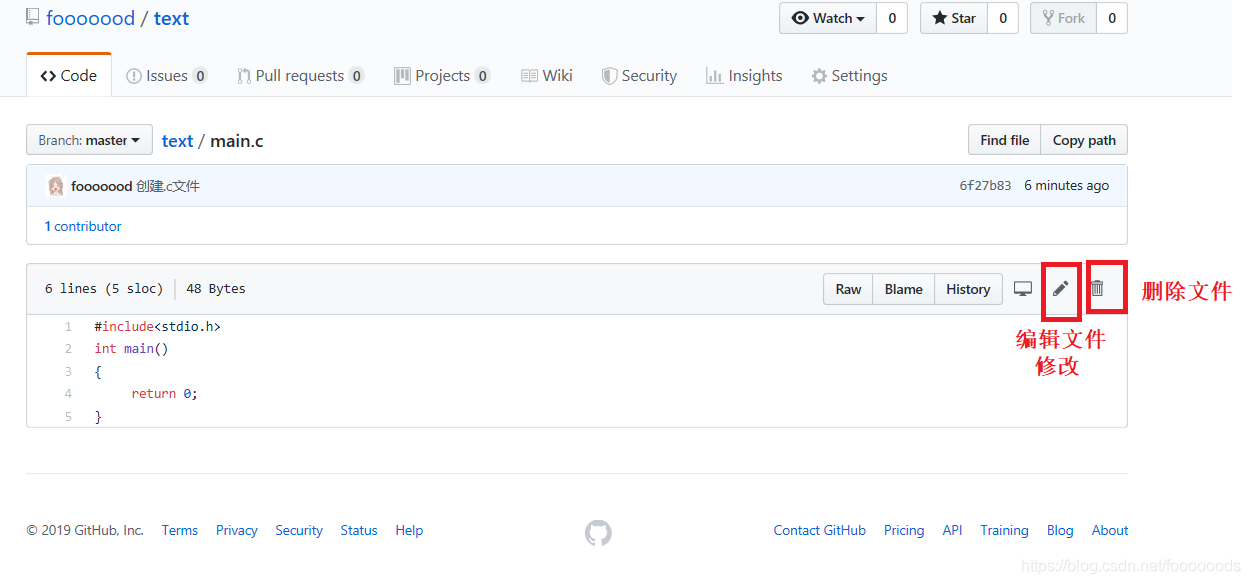
Task: Open the Blog footer link
Action: (x=1060, y=531)
